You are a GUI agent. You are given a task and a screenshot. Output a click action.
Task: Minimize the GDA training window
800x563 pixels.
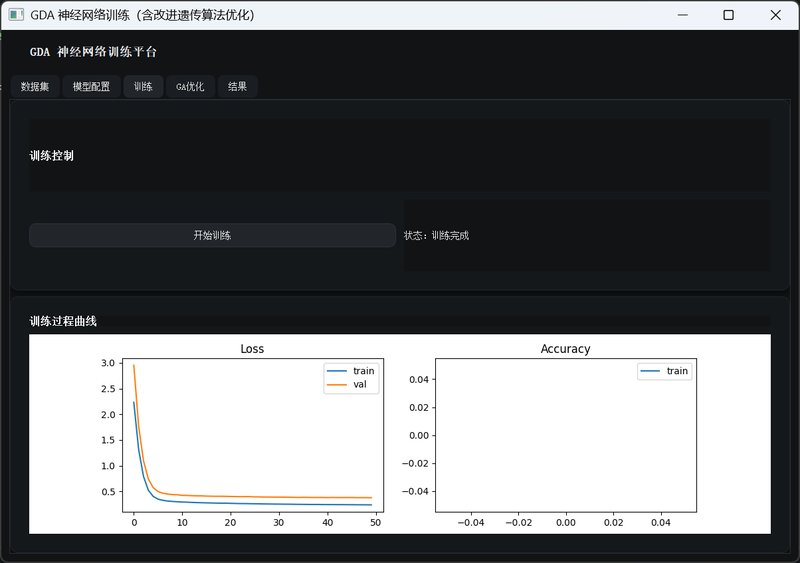tap(683, 15)
